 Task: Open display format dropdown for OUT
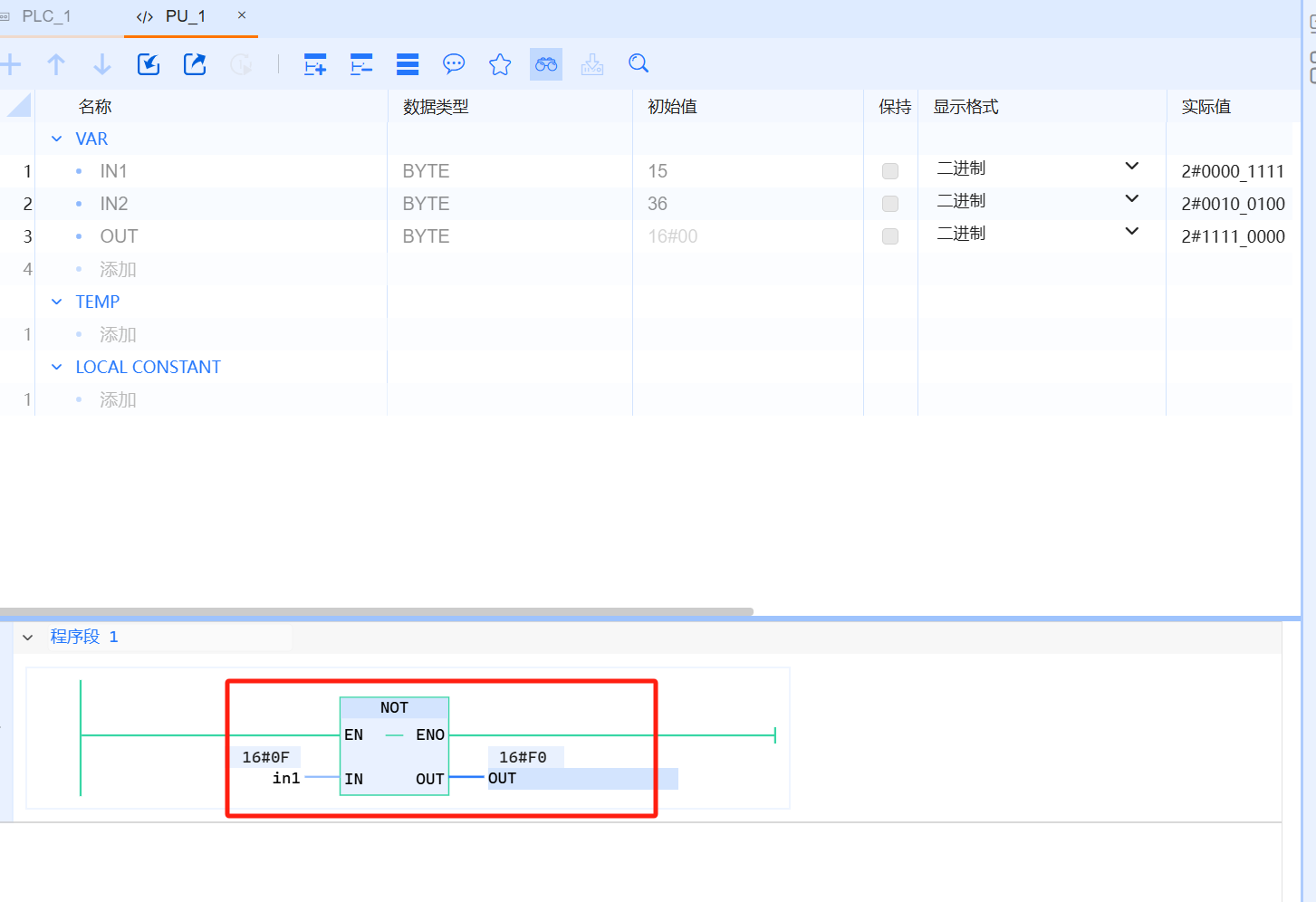tap(1131, 232)
